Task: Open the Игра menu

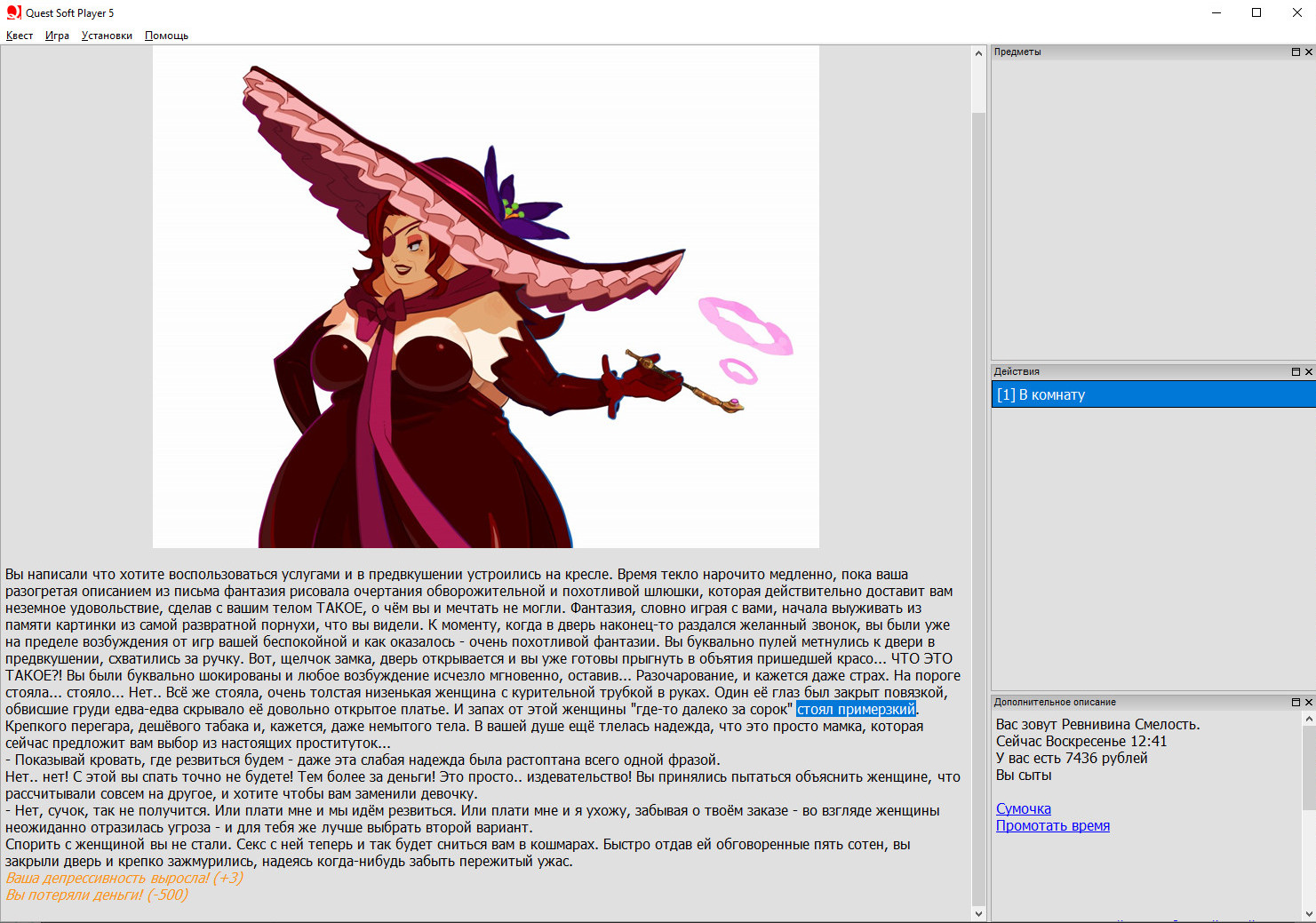Action: [57, 36]
